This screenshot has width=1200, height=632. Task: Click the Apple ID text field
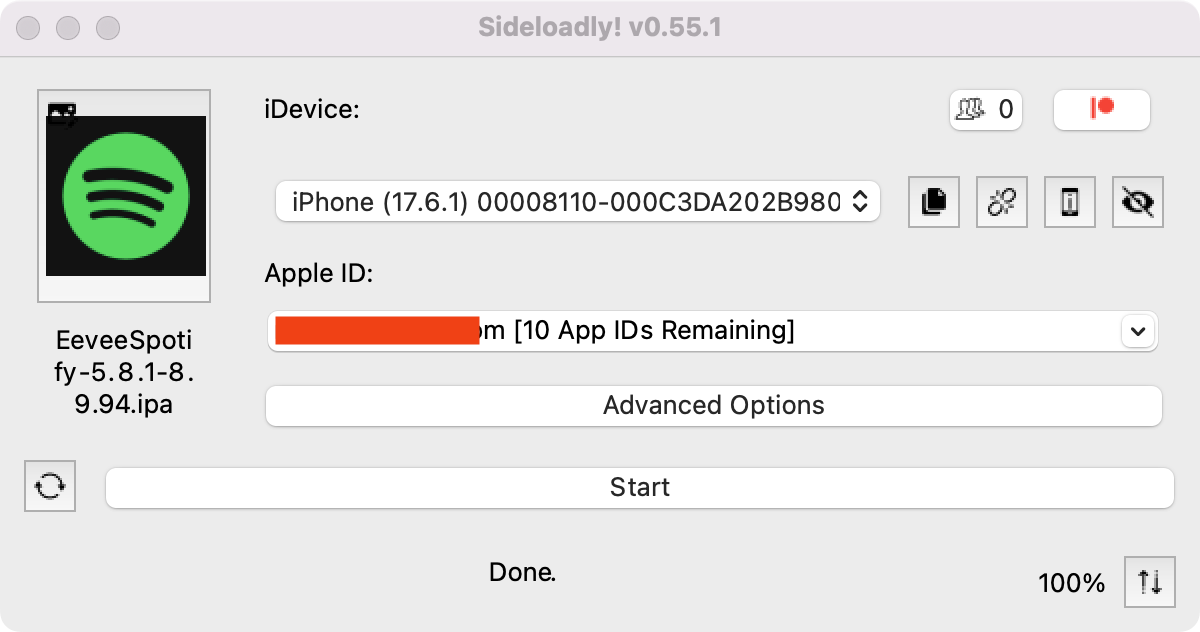[x=690, y=331]
